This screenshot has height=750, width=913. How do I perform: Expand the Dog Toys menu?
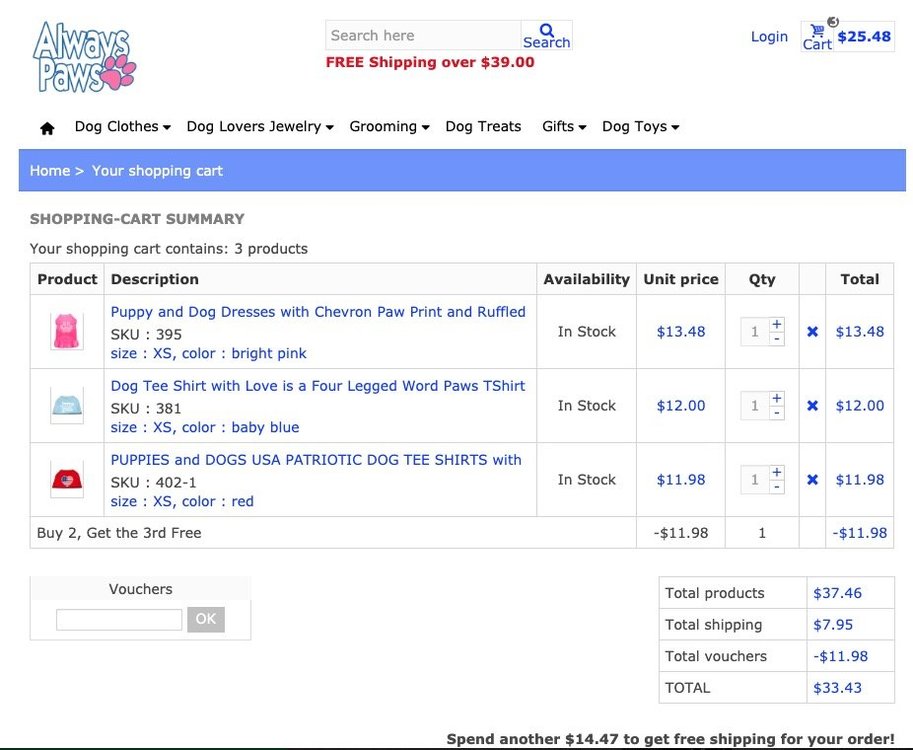click(x=640, y=127)
